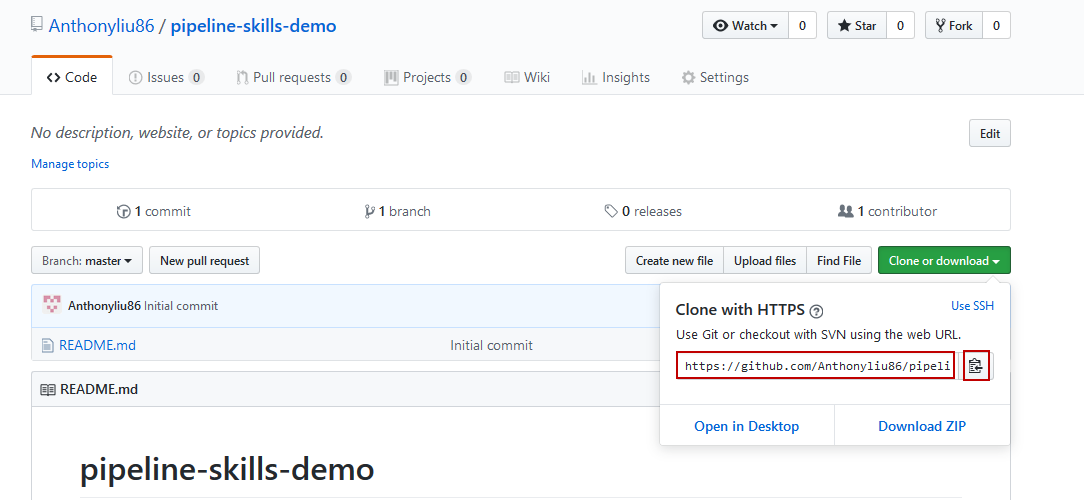This screenshot has width=1084, height=500.
Task: Click Anthonyliu86 avatar in commit row
Action: 53,305
